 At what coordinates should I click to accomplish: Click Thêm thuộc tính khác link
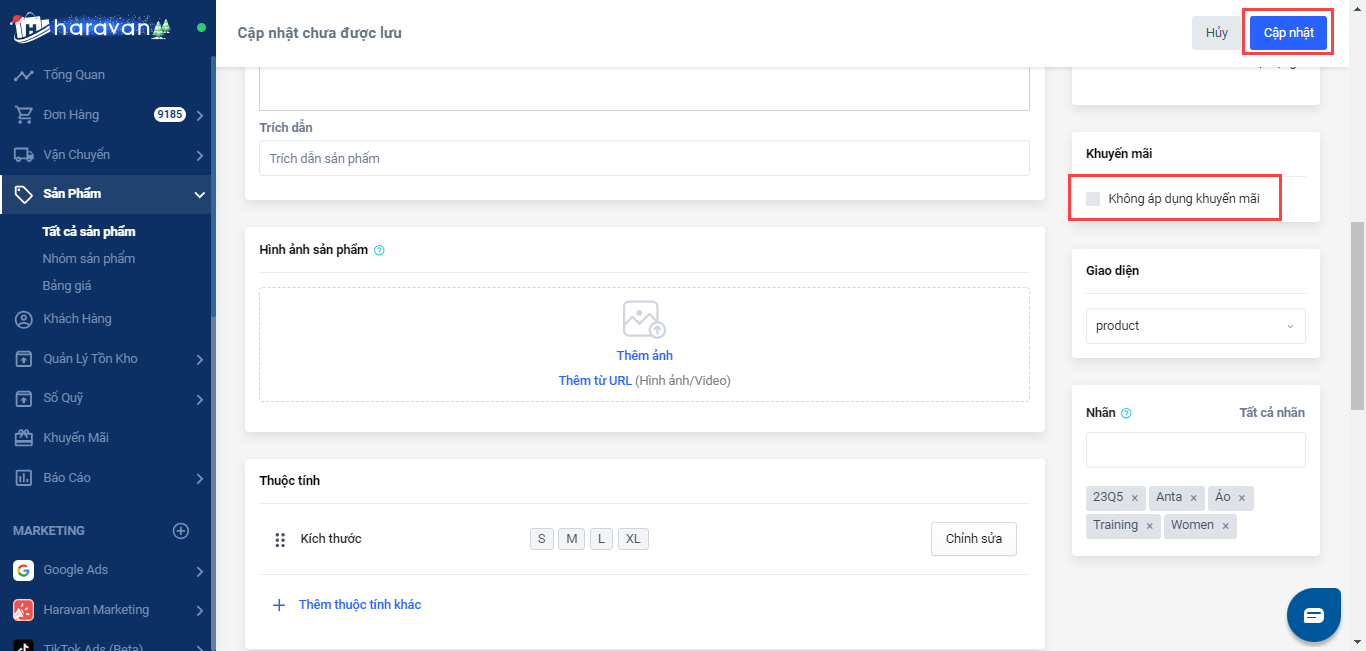(x=360, y=605)
